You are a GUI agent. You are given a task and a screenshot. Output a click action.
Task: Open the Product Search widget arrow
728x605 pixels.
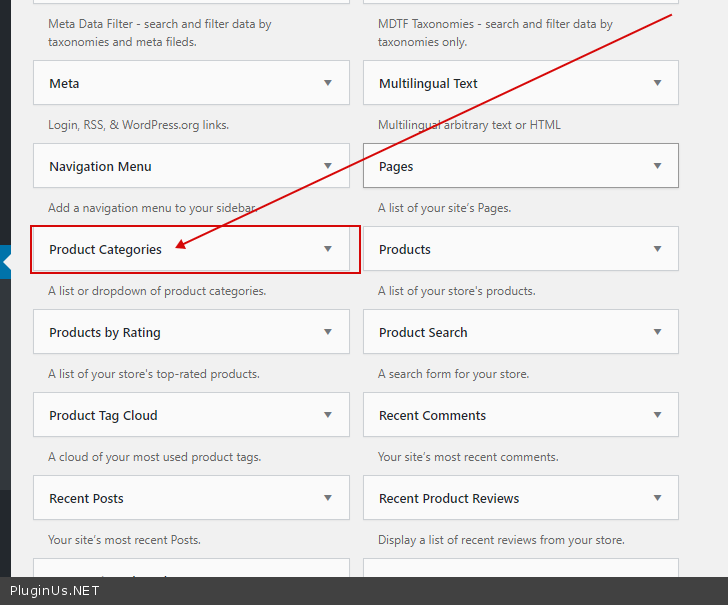pos(657,332)
